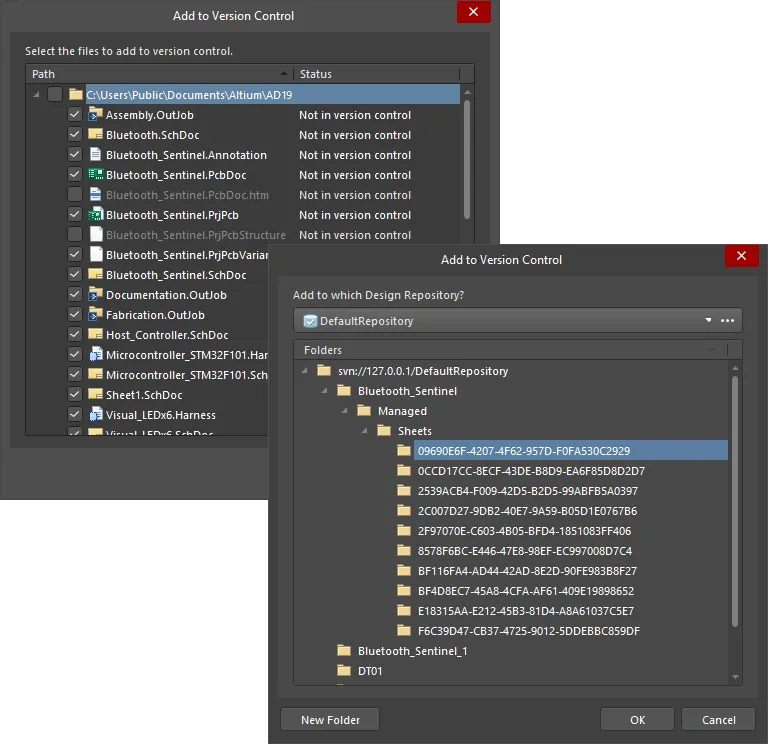Screen dimensions: 770x747
Task: Select folder 2539ACB4-F009-42D5-B2D5-99ABFB5A0397
Action: (x=527, y=491)
